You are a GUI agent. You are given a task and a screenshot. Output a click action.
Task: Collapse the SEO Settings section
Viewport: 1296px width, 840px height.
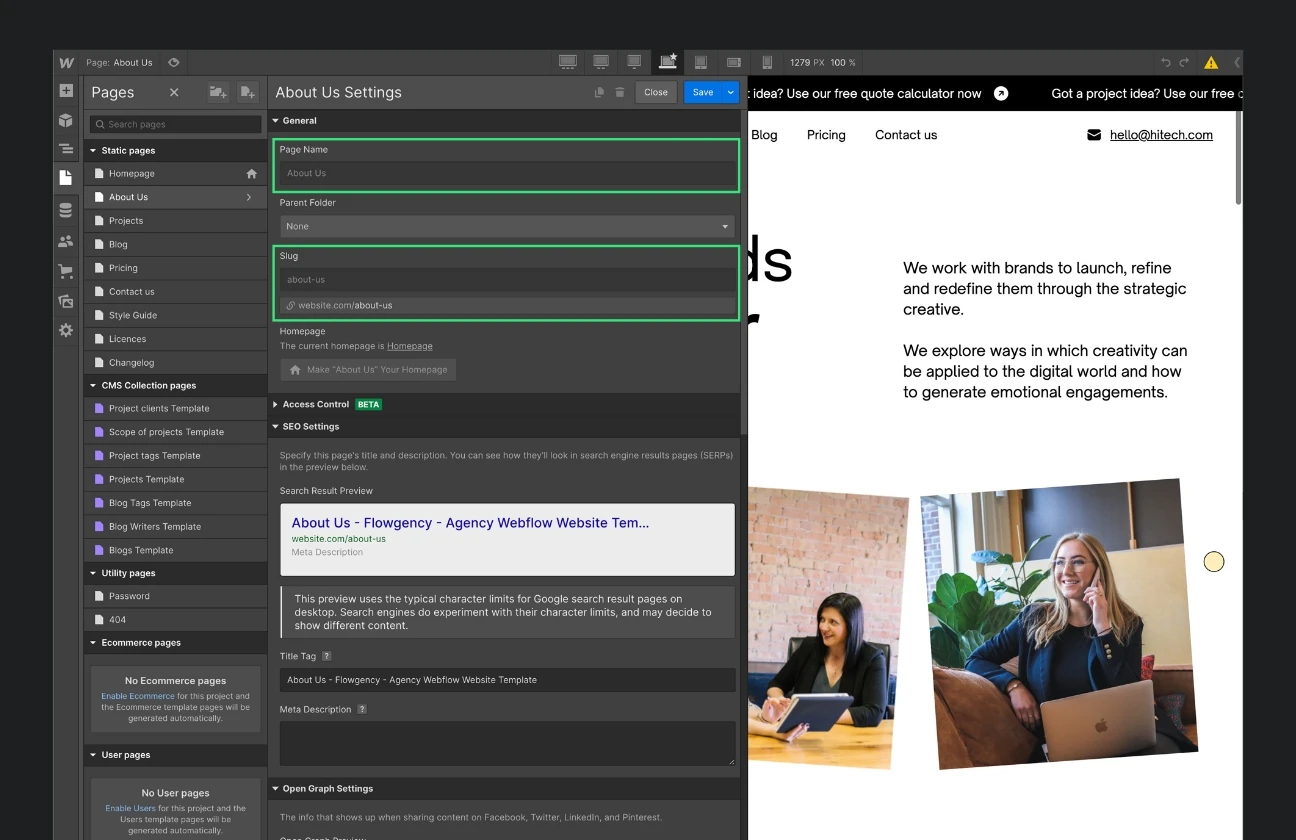click(276, 426)
